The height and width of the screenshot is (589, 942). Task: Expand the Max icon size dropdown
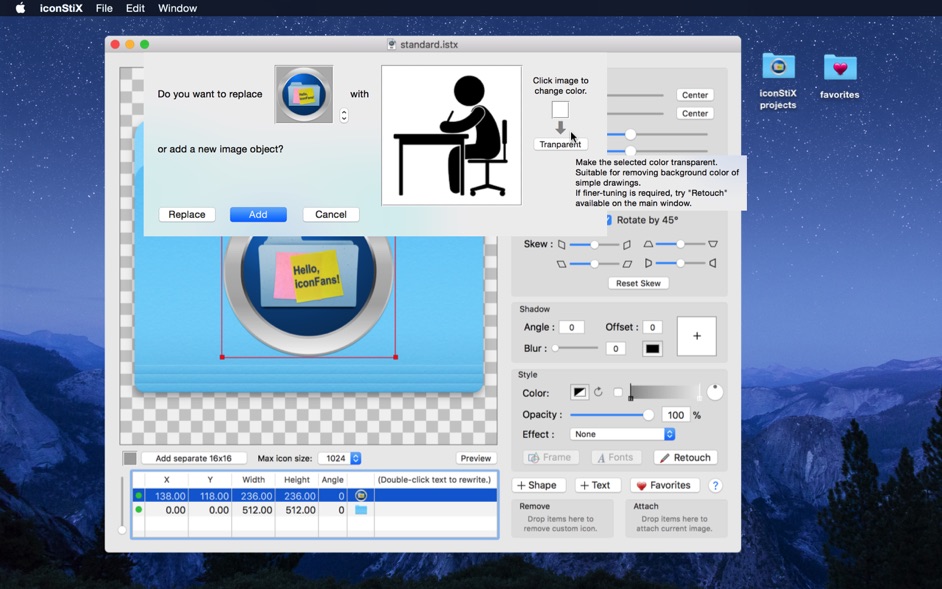coord(340,458)
